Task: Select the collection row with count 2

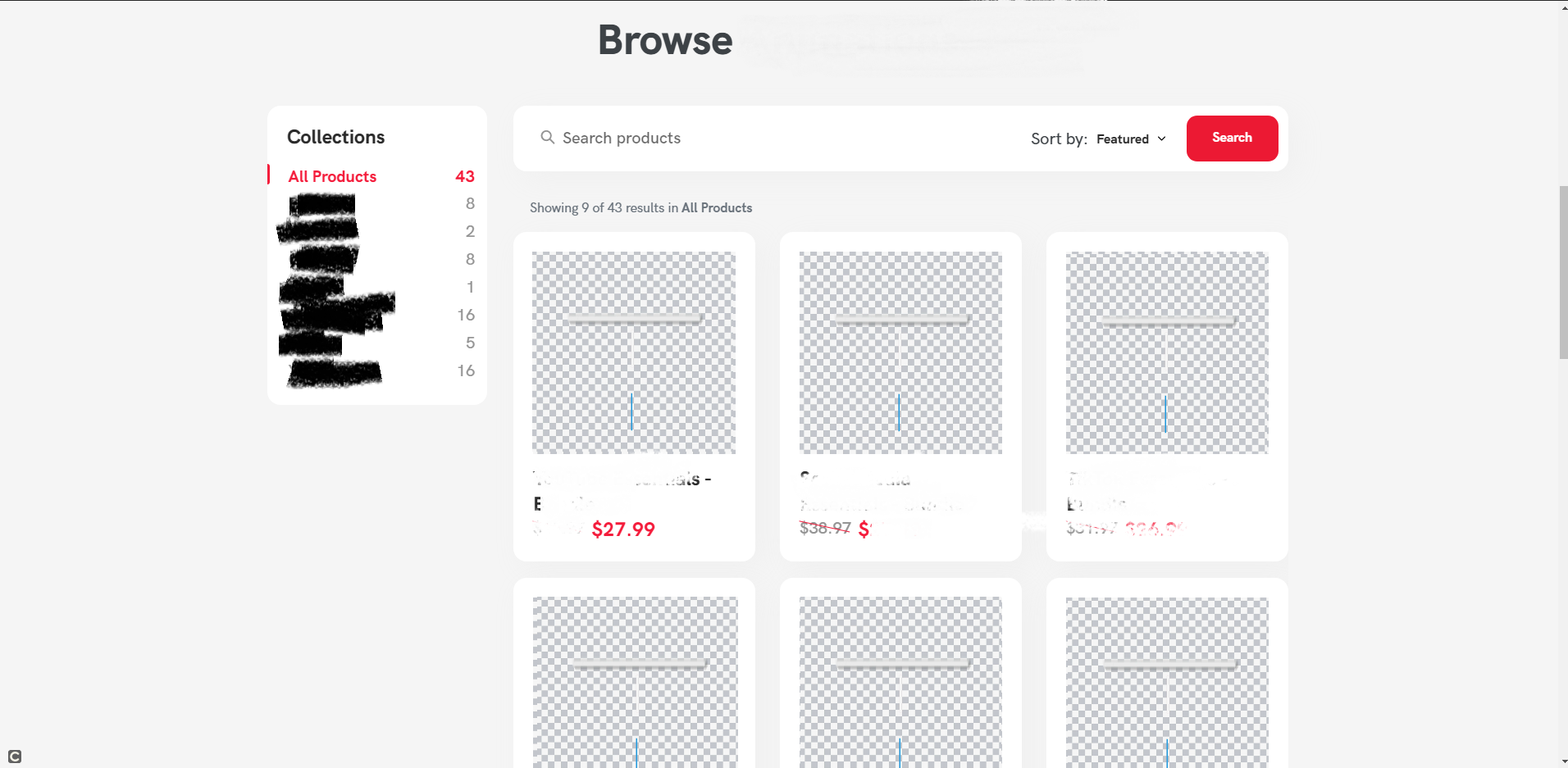Action: 377,231
